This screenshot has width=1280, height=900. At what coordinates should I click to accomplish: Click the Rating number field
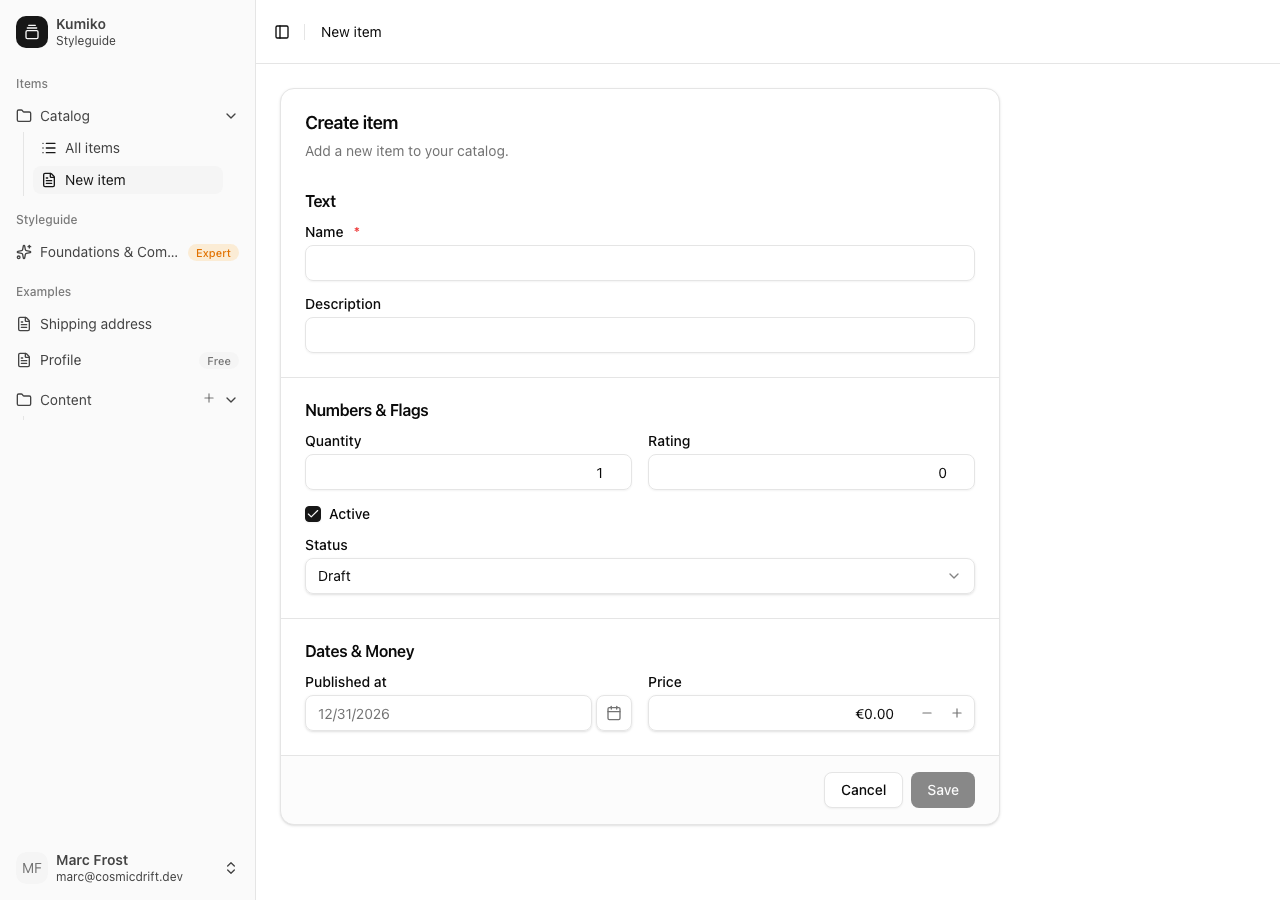[x=811, y=472]
